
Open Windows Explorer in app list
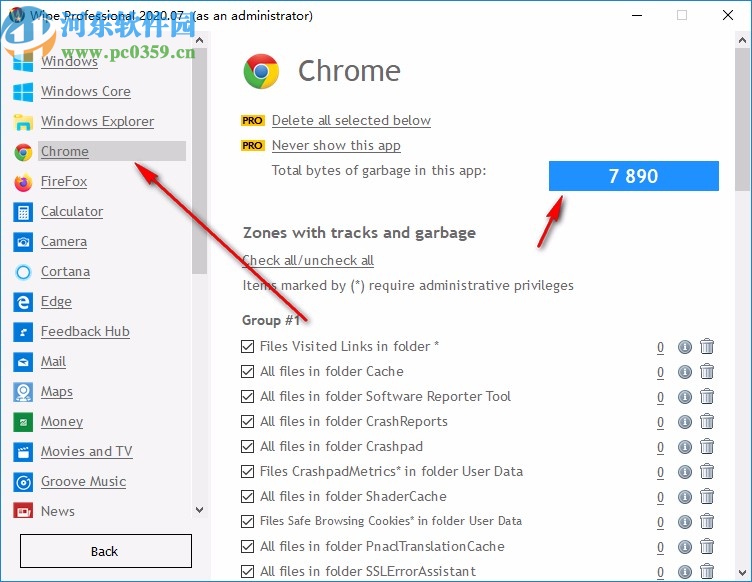click(97, 122)
